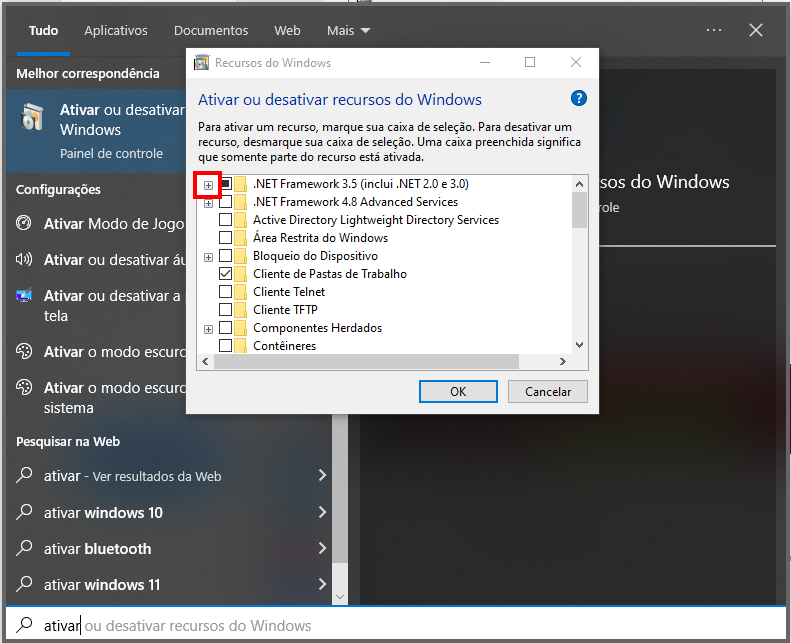Expand the ativar - Ver resultados da Web arrow
The width and height of the screenshot is (791, 643).
click(322, 475)
